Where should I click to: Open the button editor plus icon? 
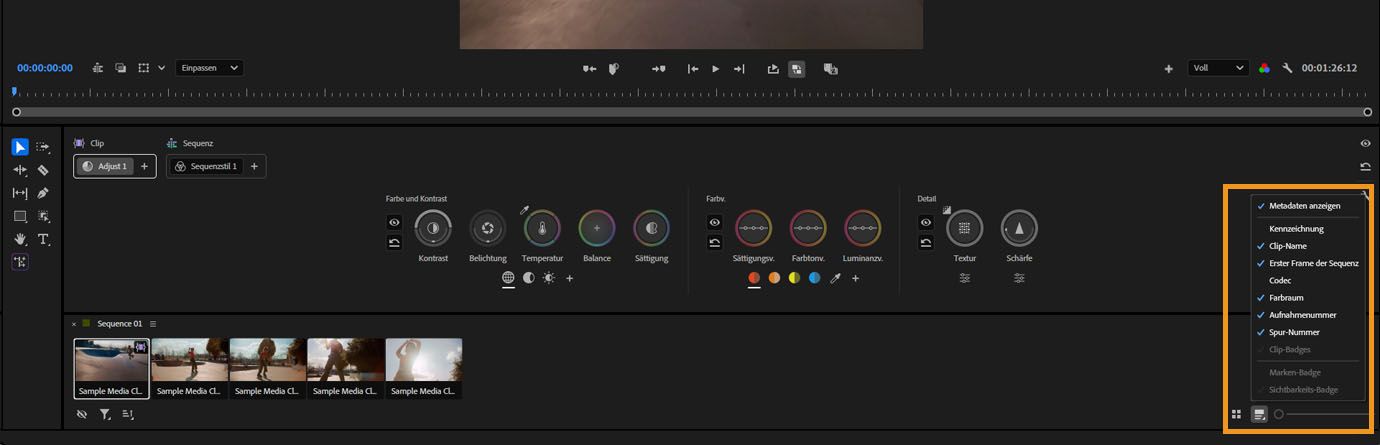pos(1168,68)
